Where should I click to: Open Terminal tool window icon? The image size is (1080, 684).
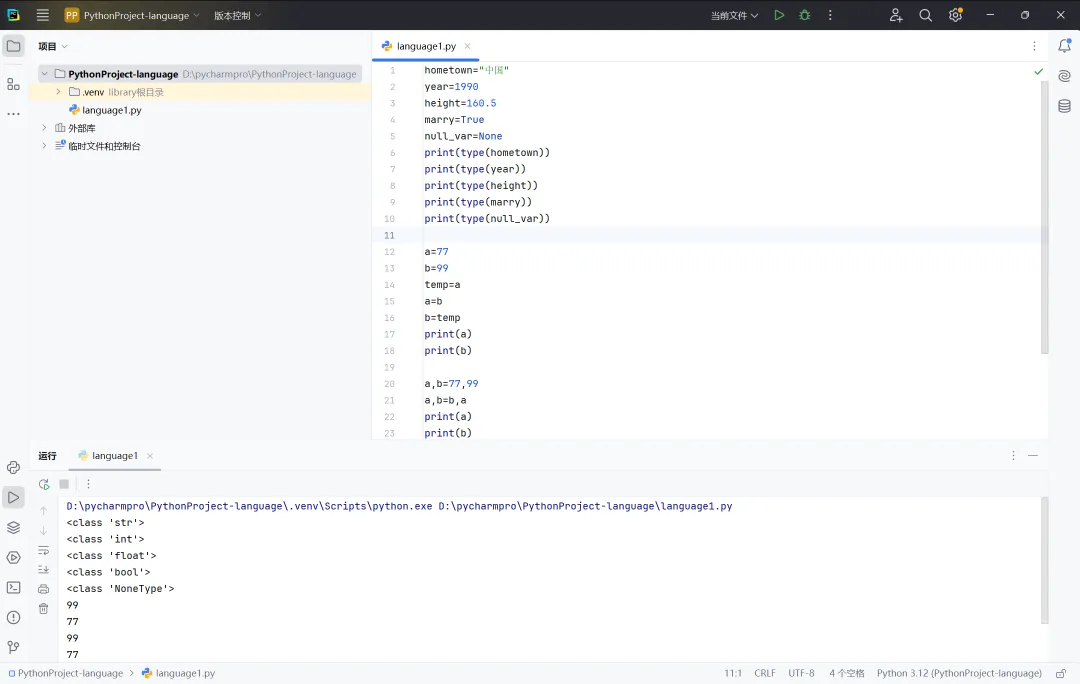(13, 588)
